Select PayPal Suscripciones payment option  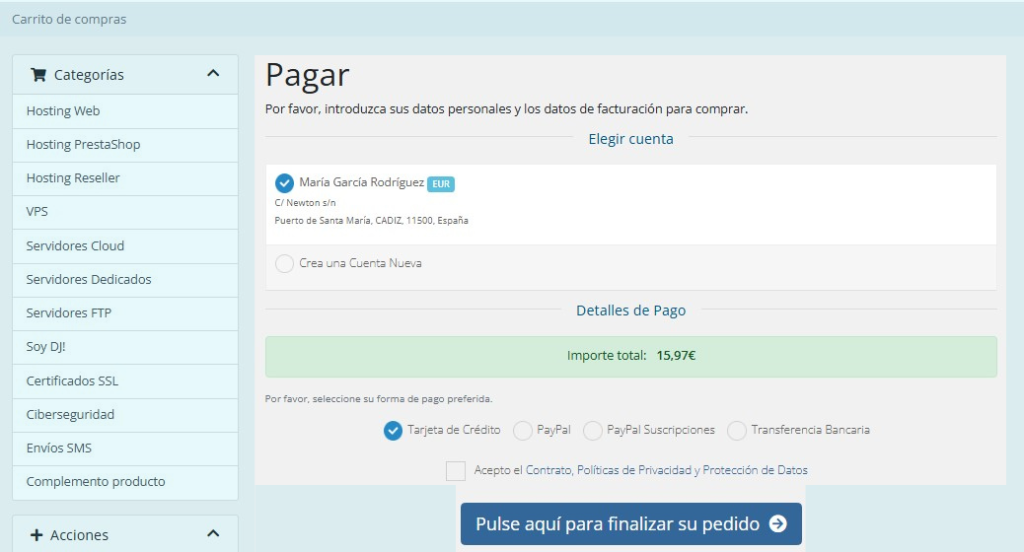592,430
